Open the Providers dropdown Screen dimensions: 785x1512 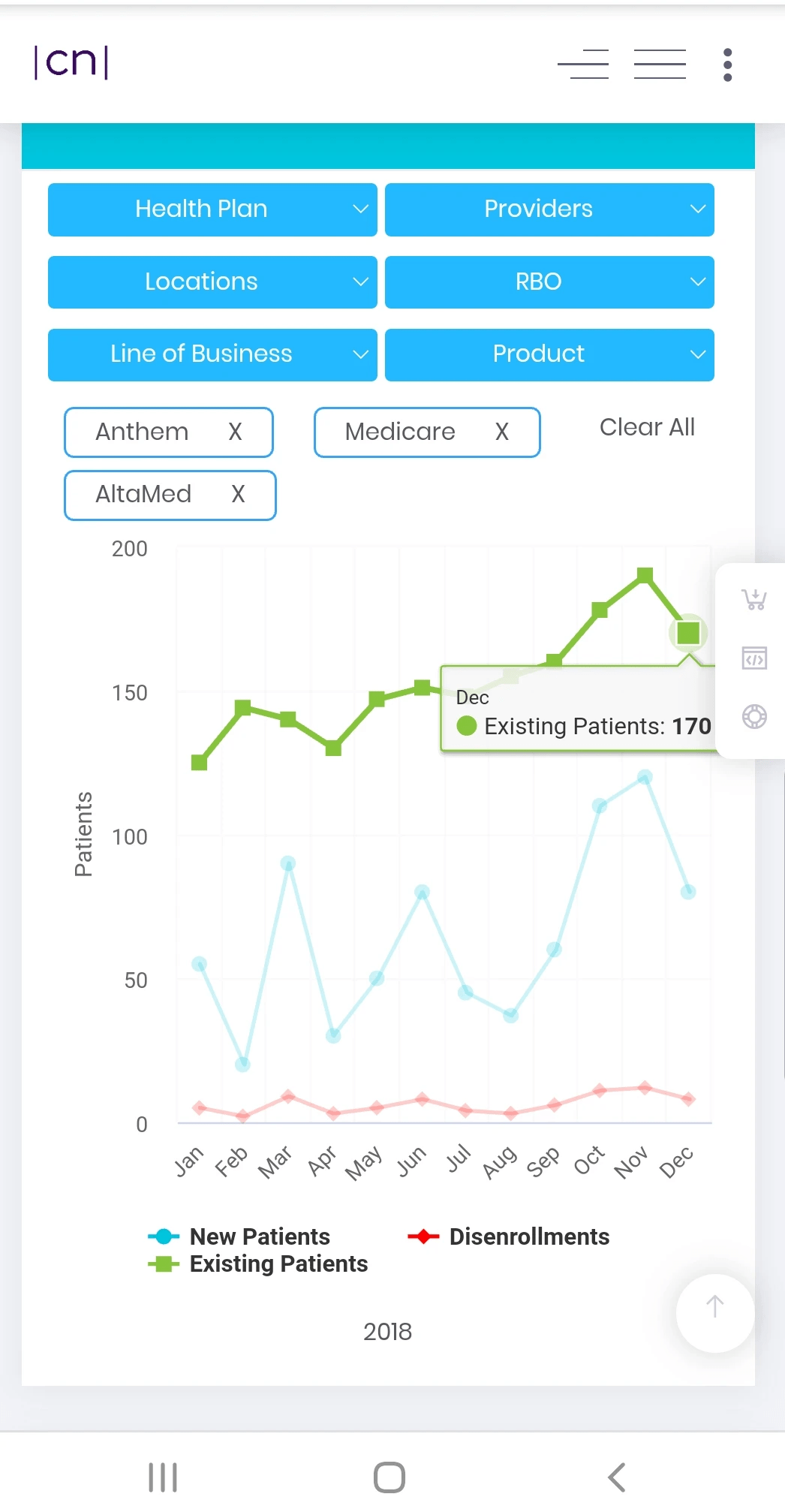tap(549, 209)
